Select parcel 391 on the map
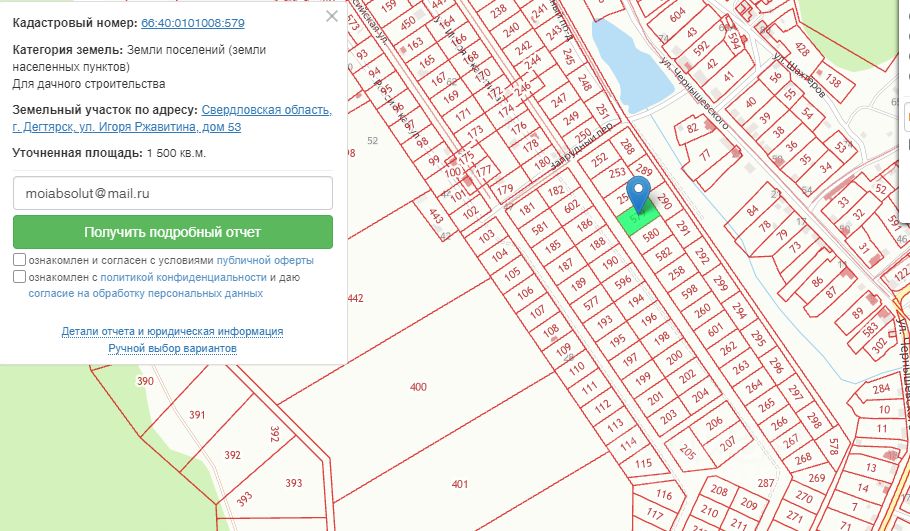This screenshot has height=531, width=910. click(197, 415)
